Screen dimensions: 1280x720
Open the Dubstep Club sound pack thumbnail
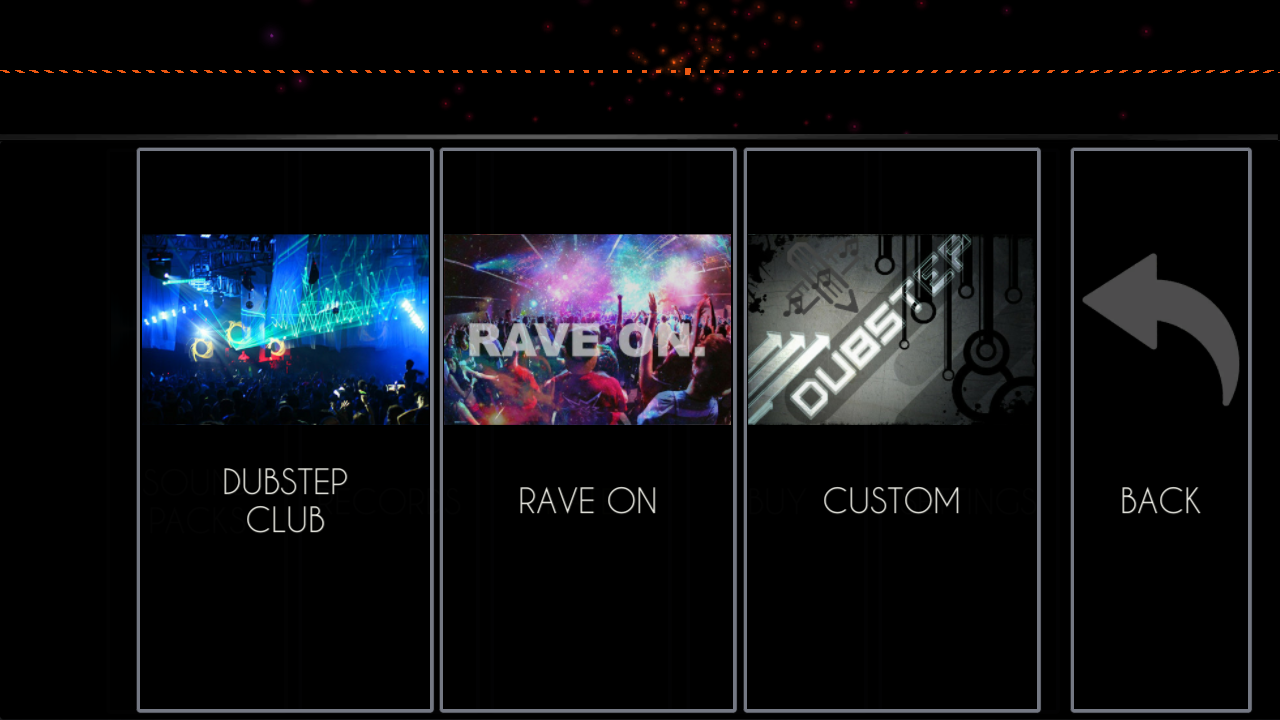tap(285, 329)
